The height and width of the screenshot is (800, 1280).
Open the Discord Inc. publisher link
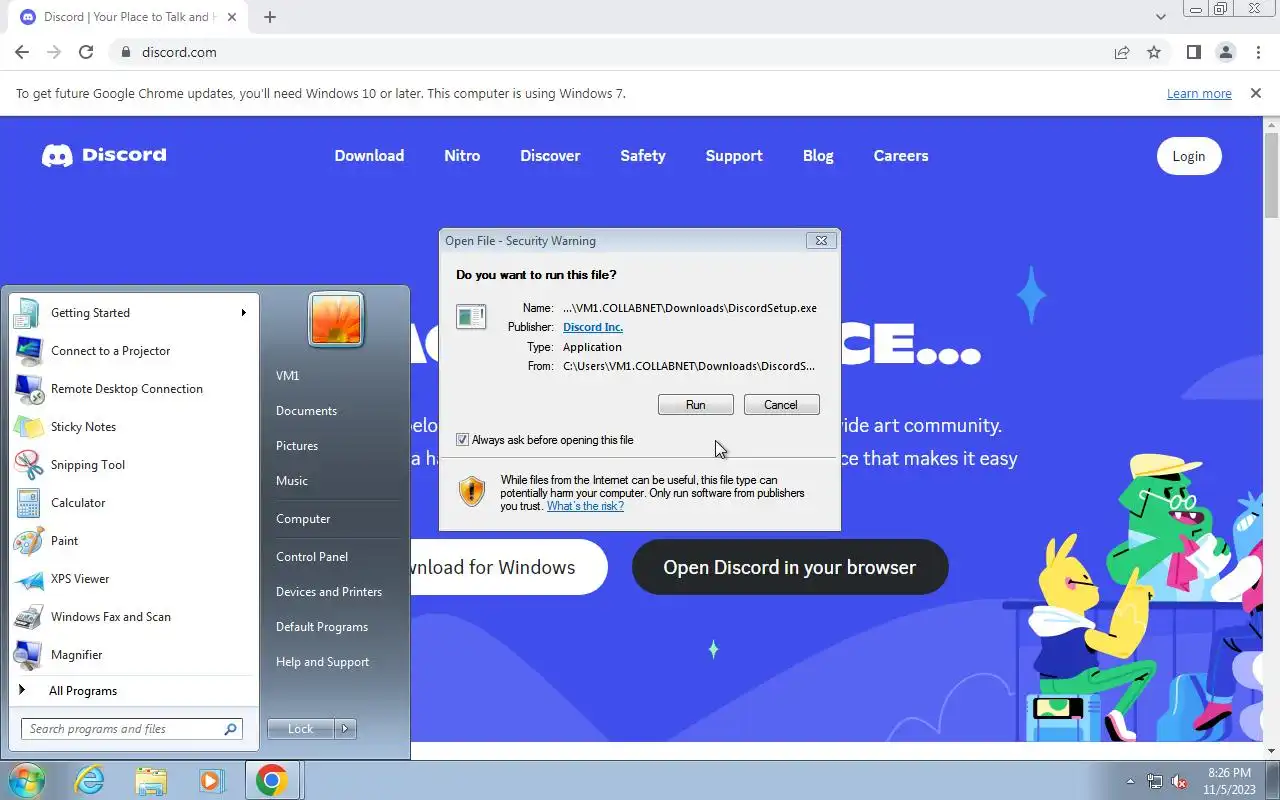click(x=593, y=327)
